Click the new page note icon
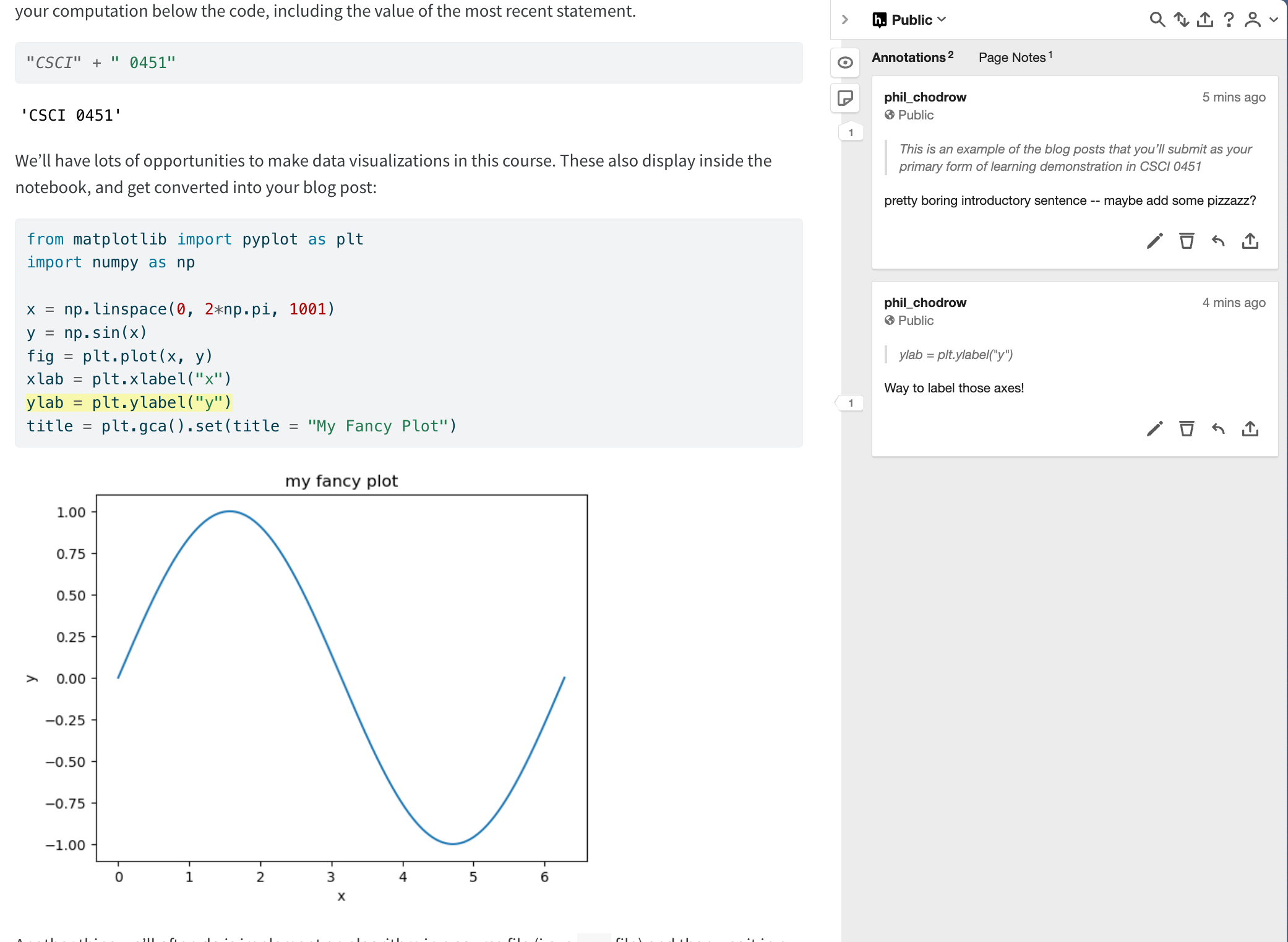This screenshot has height=942, width=1288. [x=845, y=98]
